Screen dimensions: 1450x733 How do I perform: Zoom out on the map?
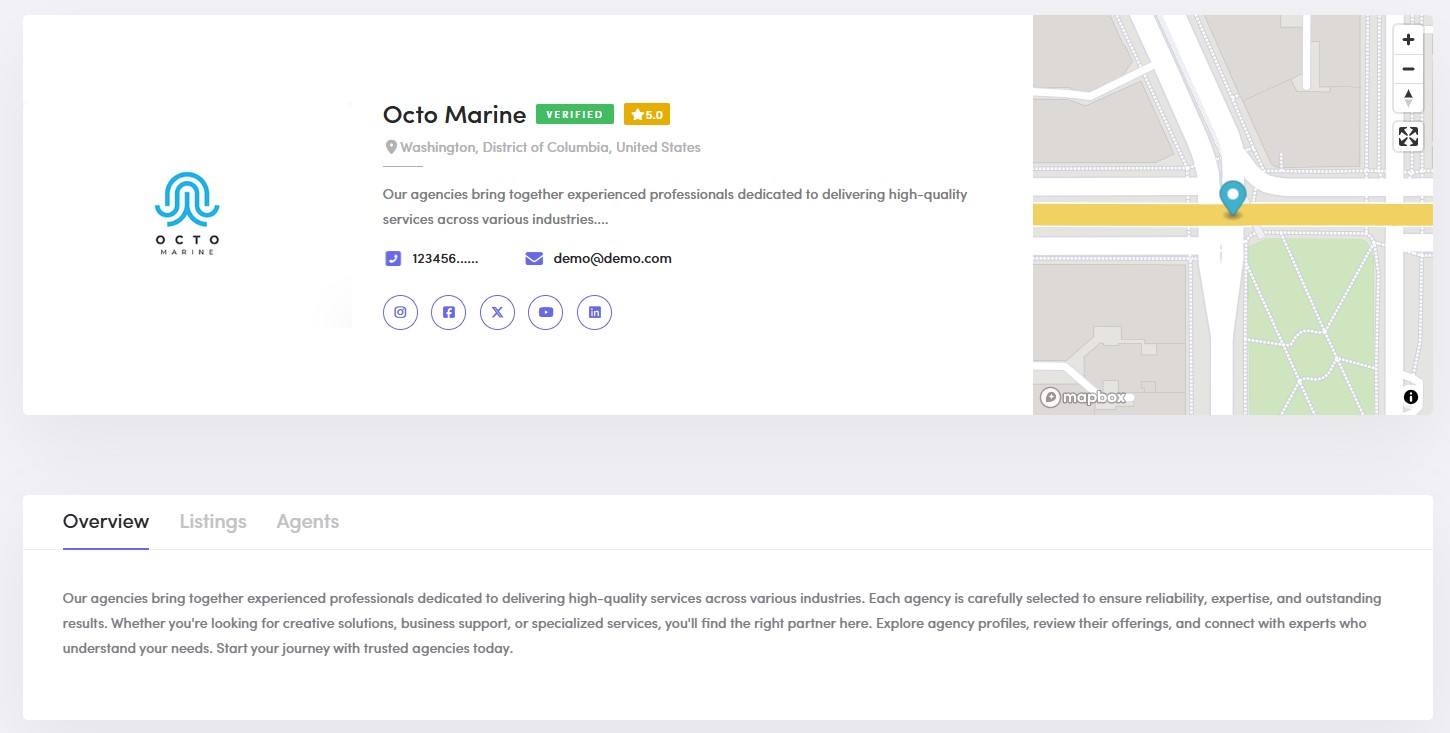pyautogui.click(x=1408, y=69)
